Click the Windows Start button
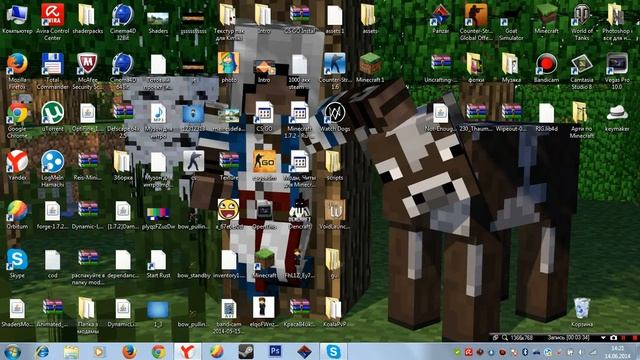The width and height of the screenshot is (640, 360). 12,351
